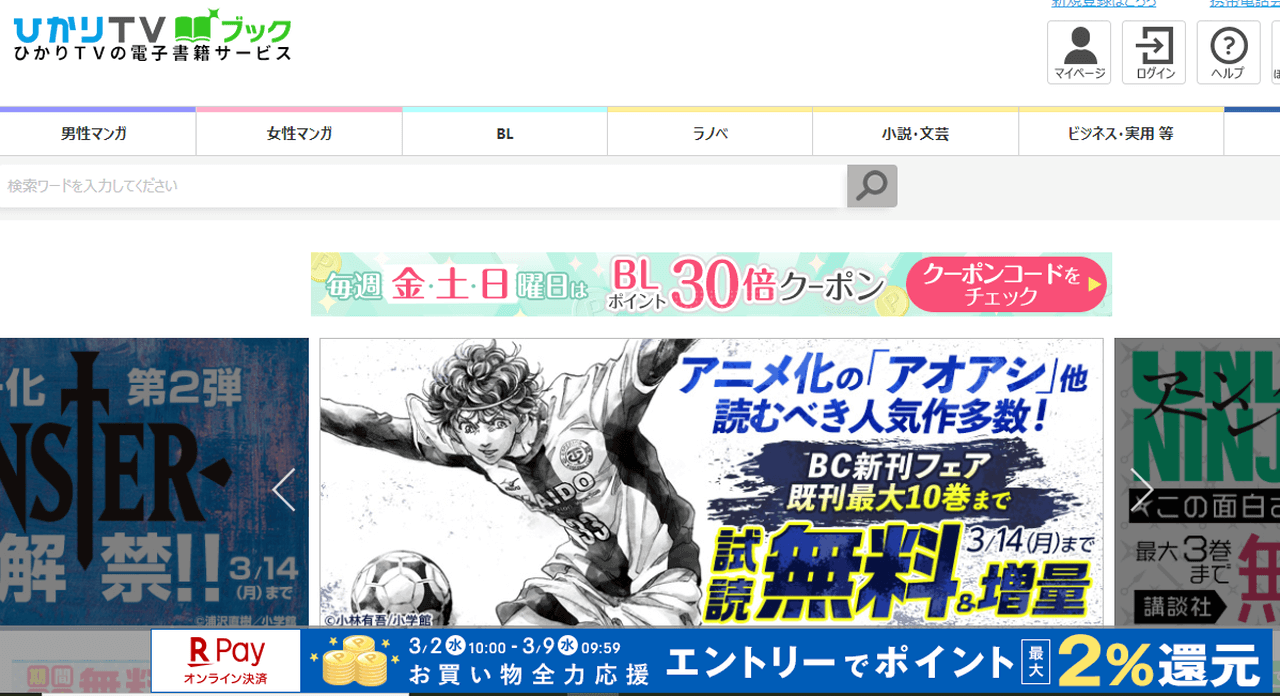Go to the ひかりTVブック home logo
Viewport: 1280px width, 696px height.
(152, 36)
